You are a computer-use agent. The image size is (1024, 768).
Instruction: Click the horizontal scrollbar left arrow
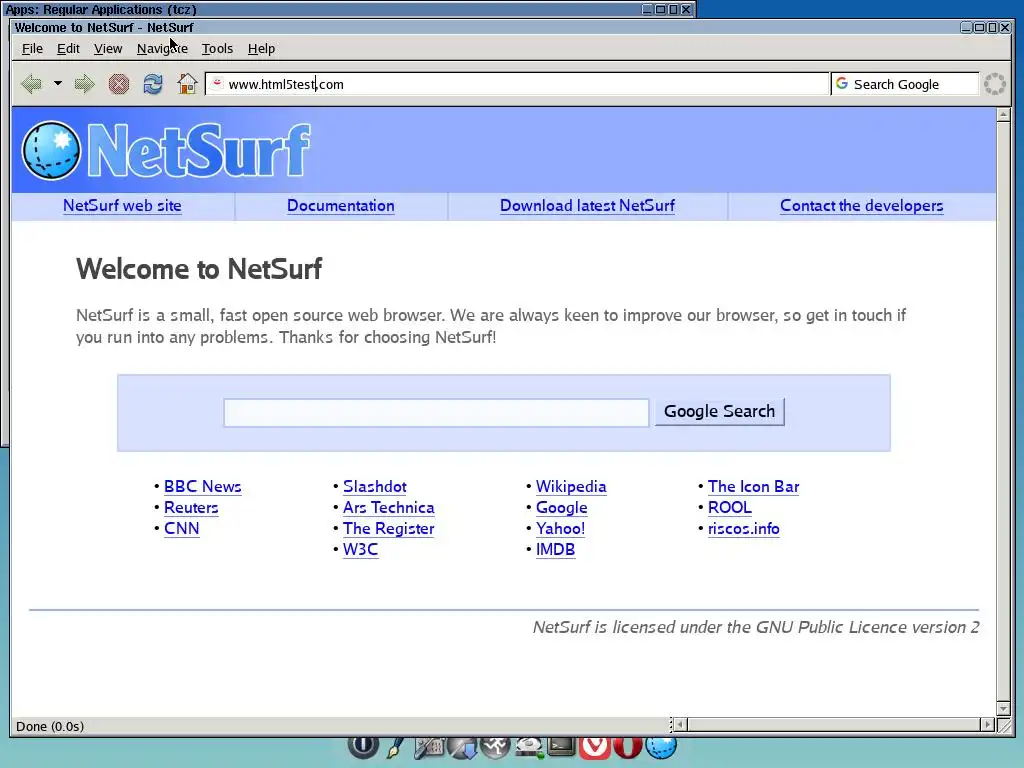pyautogui.click(x=680, y=724)
